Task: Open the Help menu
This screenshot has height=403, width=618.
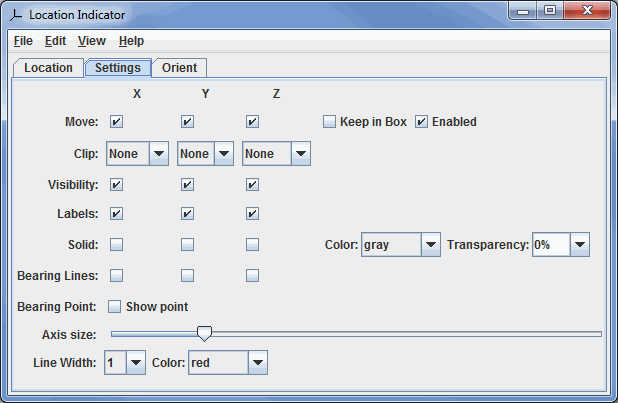Action: click(x=131, y=41)
